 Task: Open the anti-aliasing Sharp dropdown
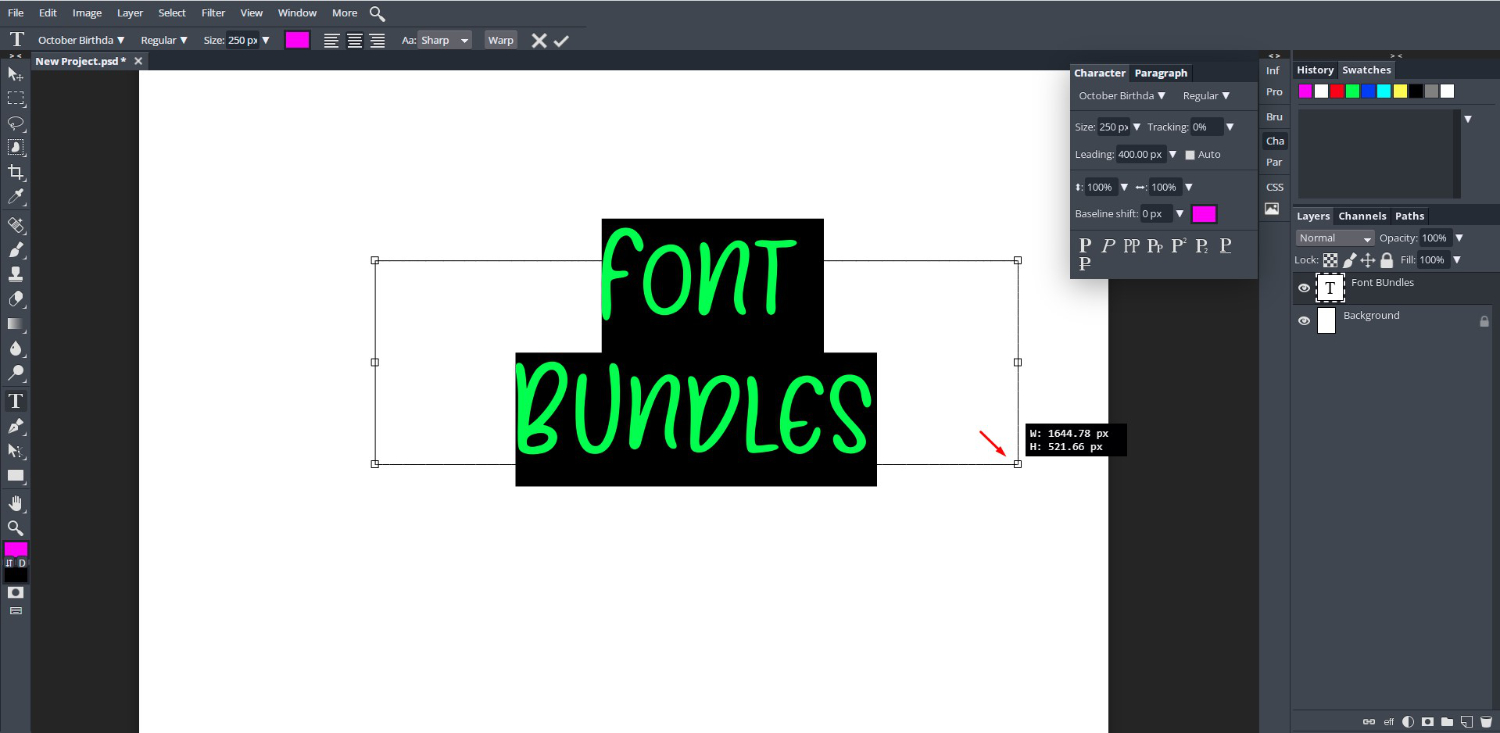445,40
